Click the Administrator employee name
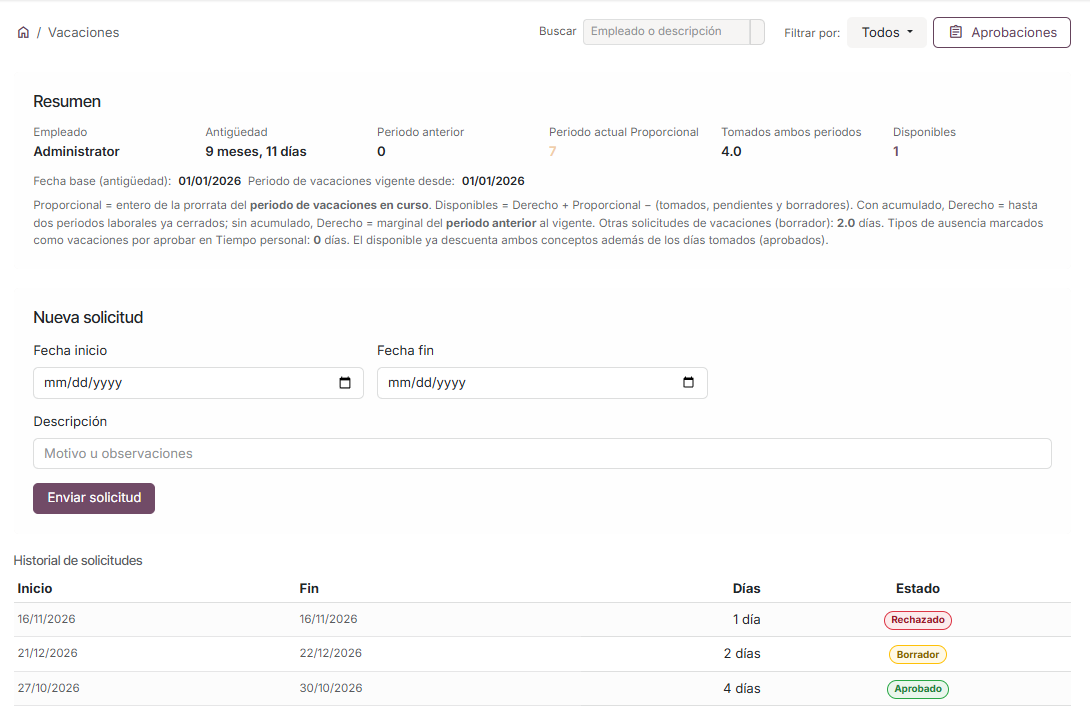1090x722 pixels. [x=76, y=151]
